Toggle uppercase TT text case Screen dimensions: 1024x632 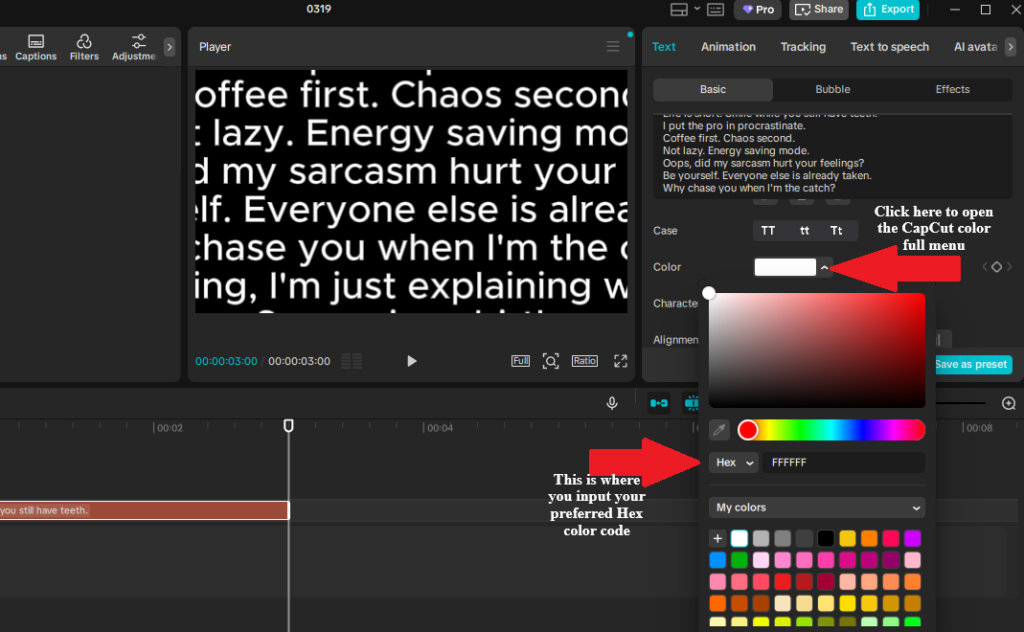[x=768, y=230]
